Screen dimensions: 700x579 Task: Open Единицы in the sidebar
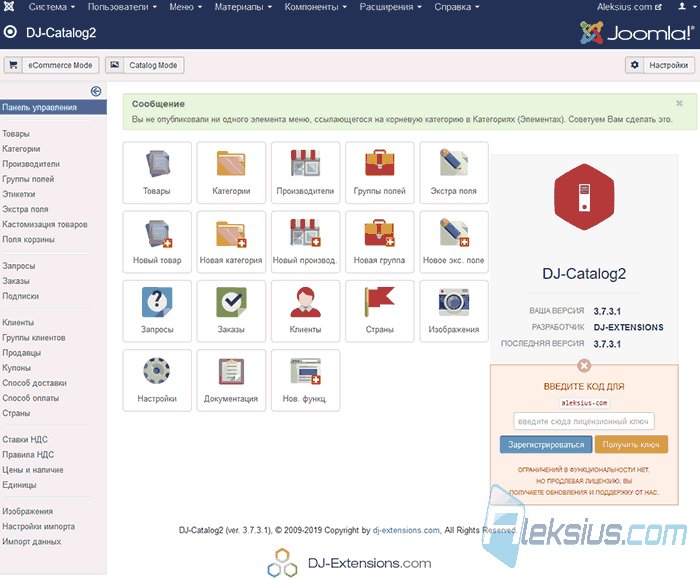coord(19,485)
